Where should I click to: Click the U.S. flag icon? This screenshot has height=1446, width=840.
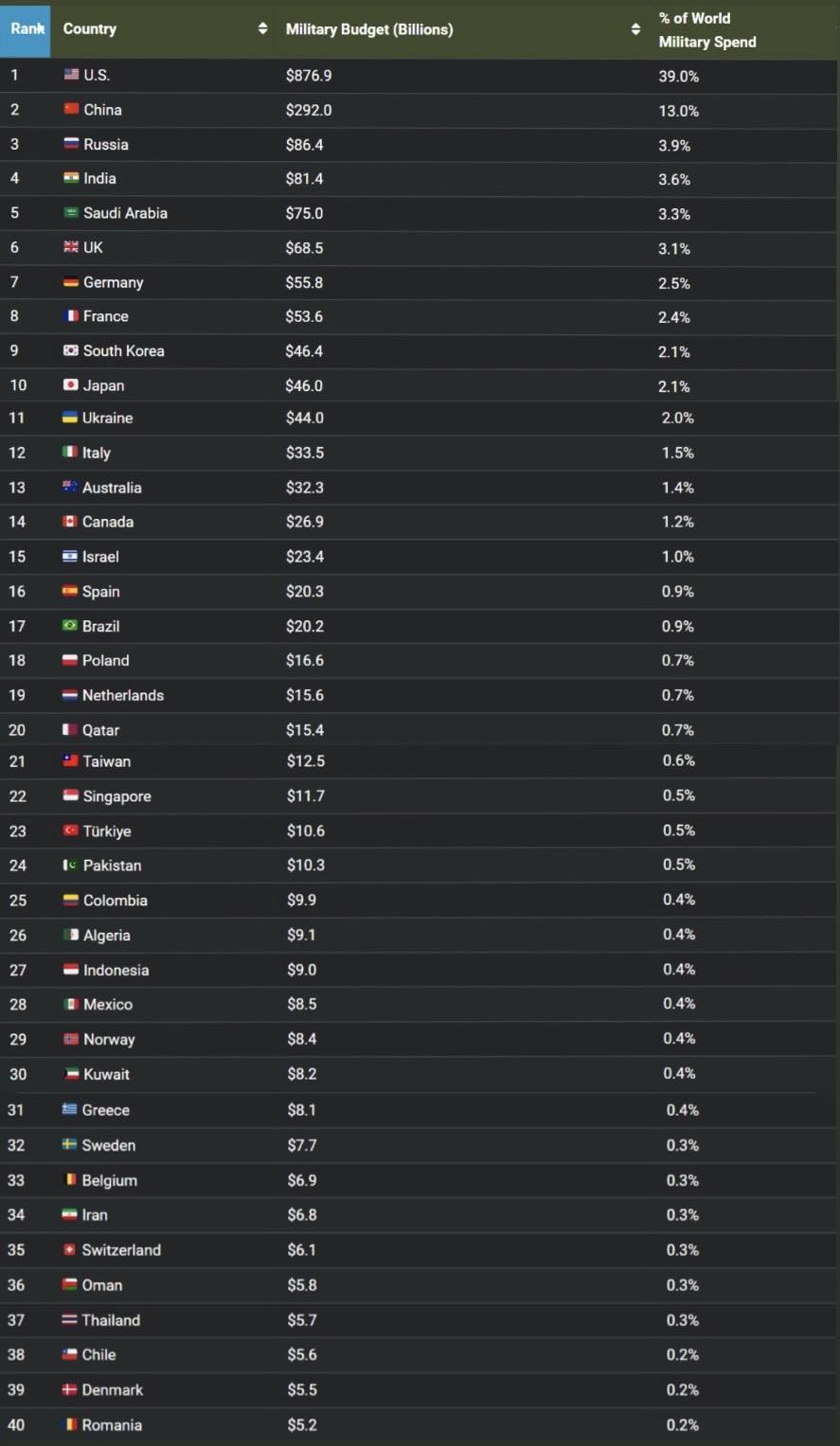[71, 75]
